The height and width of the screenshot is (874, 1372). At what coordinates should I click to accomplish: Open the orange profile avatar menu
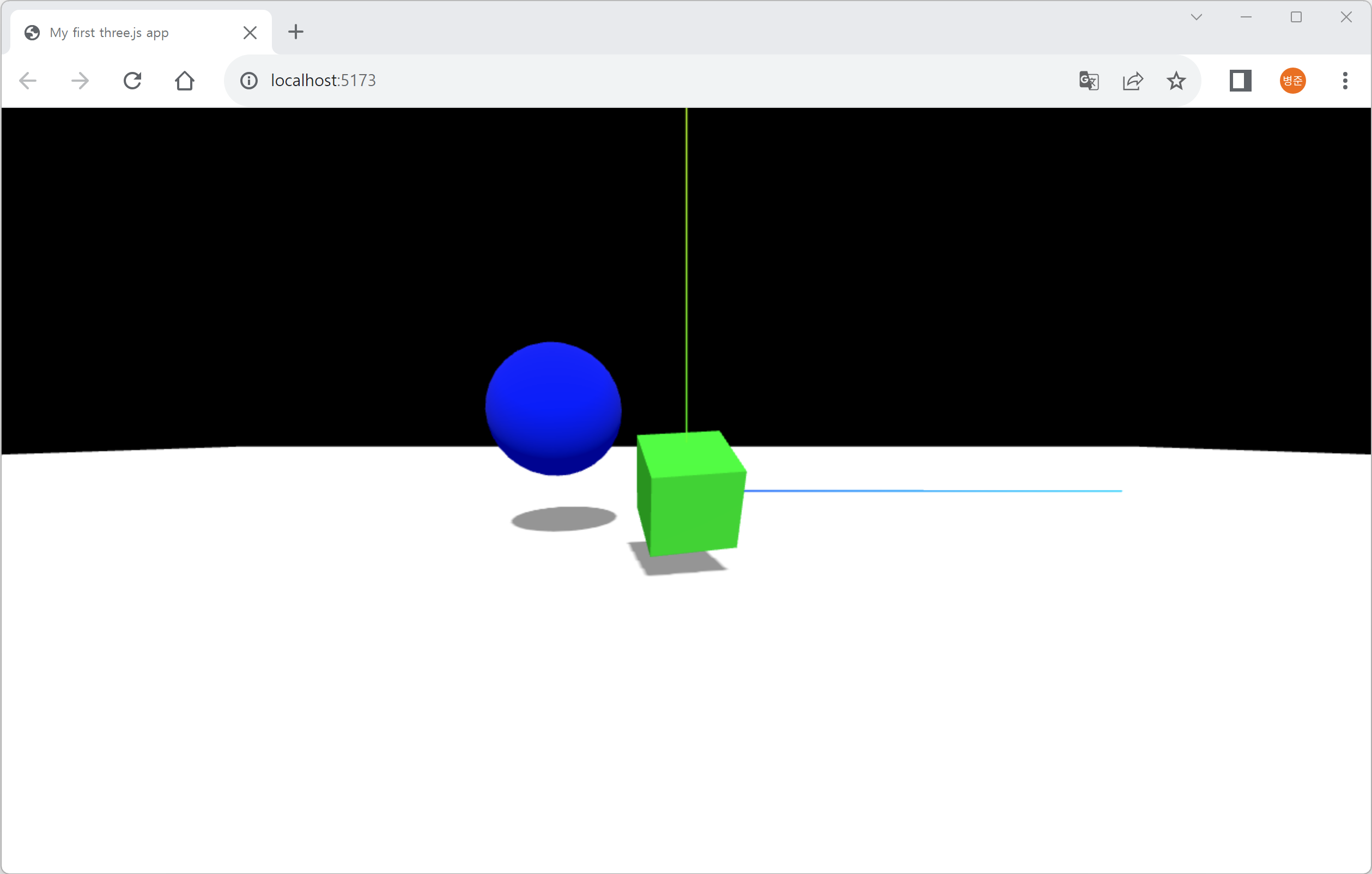pos(1292,81)
